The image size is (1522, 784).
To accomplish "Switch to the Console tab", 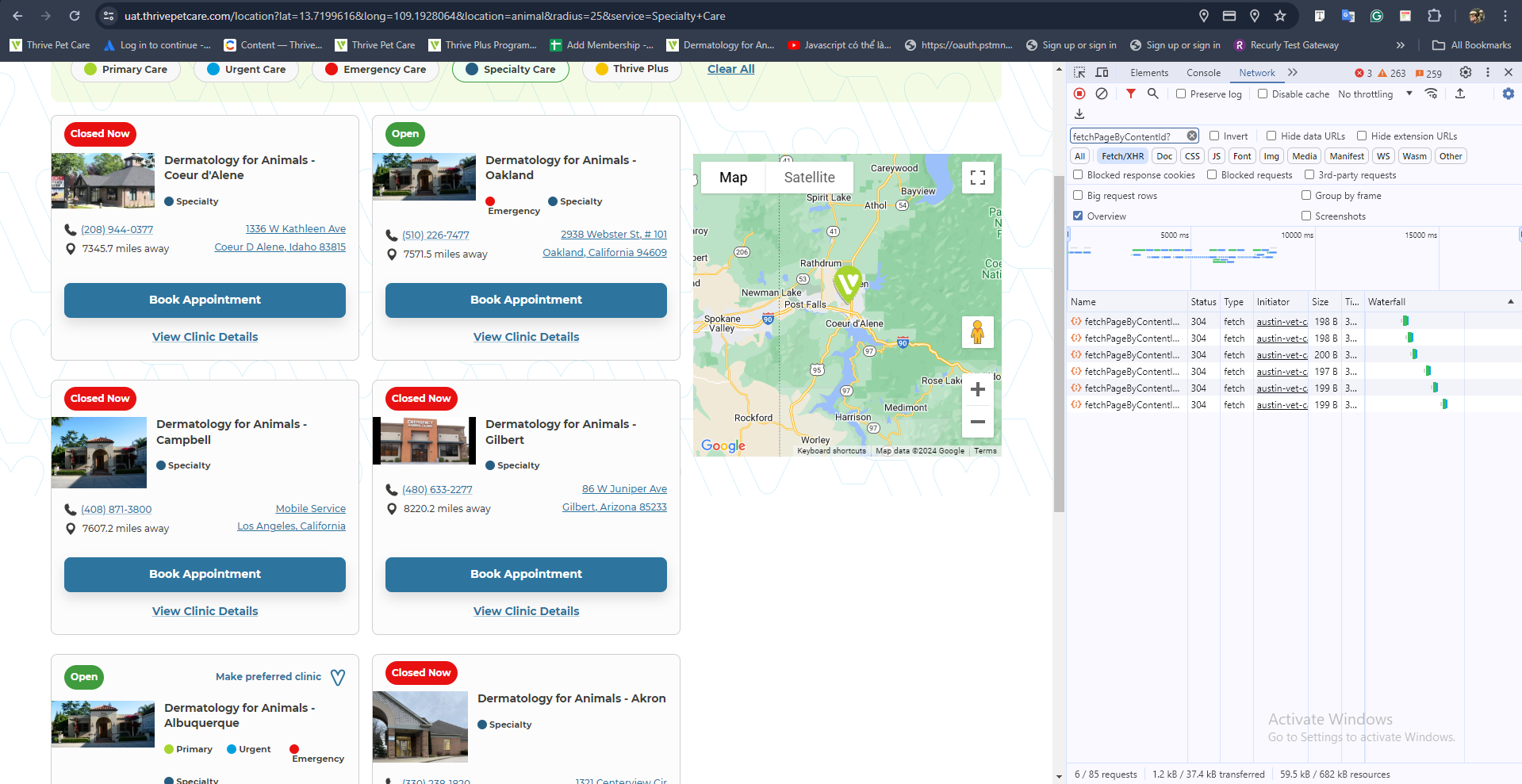I will [1203, 72].
